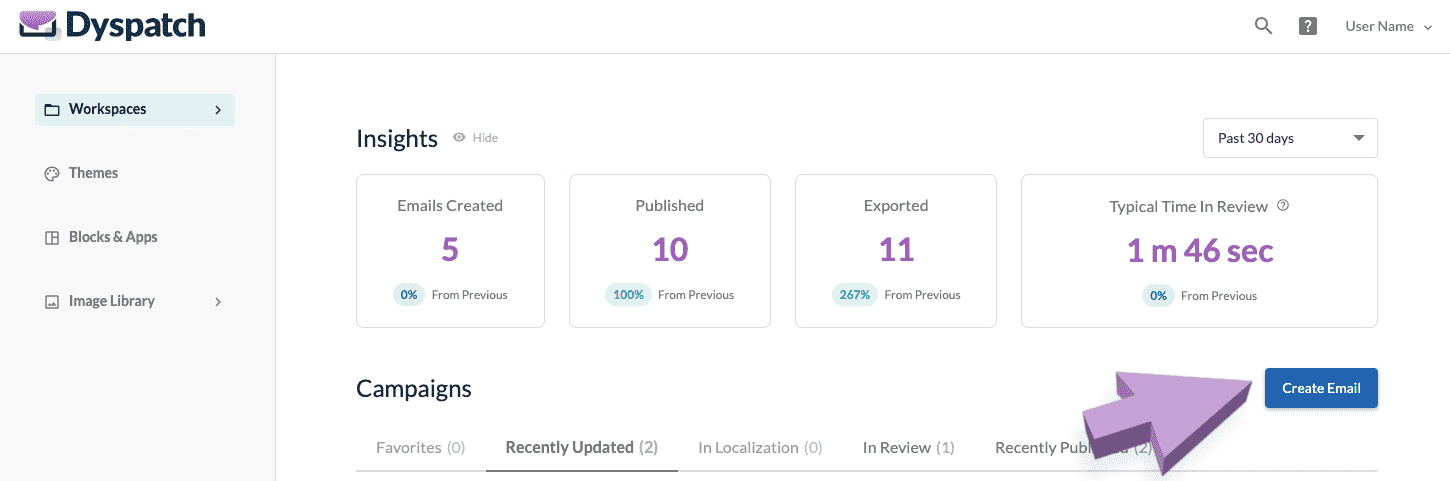The width and height of the screenshot is (1450, 481).
Task: Expand the Image Library chevron
Action: pyautogui.click(x=218, y=302)
